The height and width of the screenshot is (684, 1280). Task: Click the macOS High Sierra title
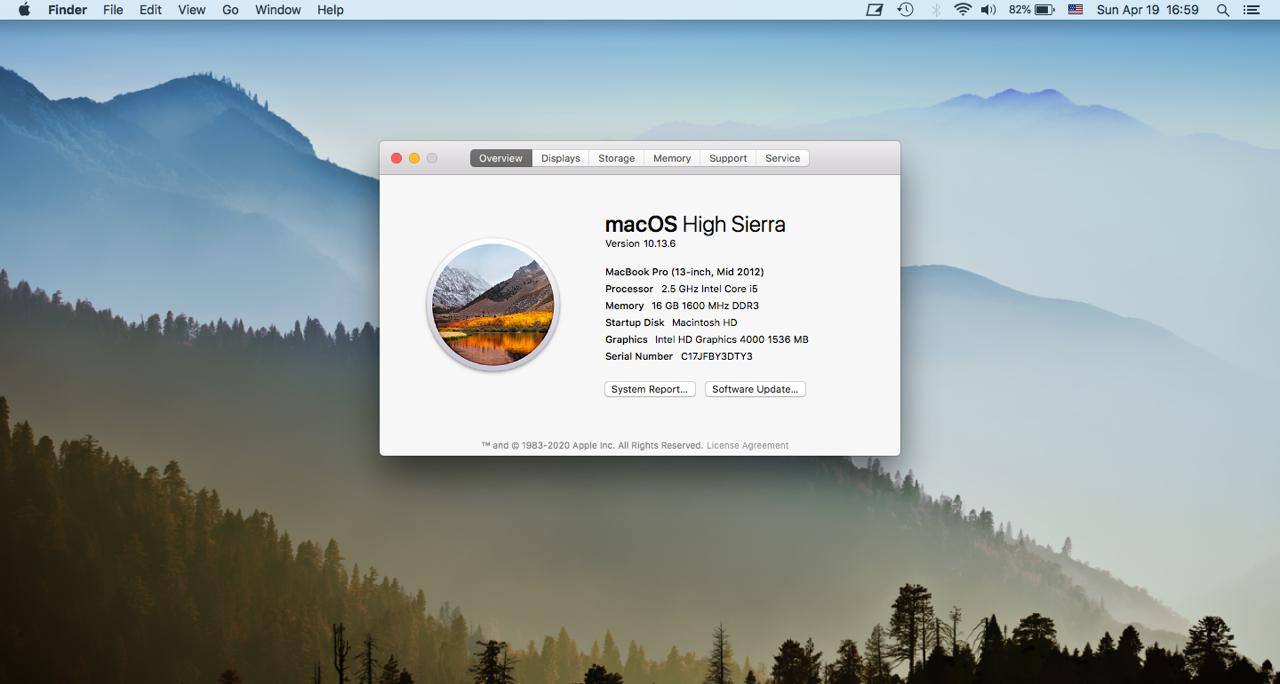pyautogui.click(x=695, y=224)
